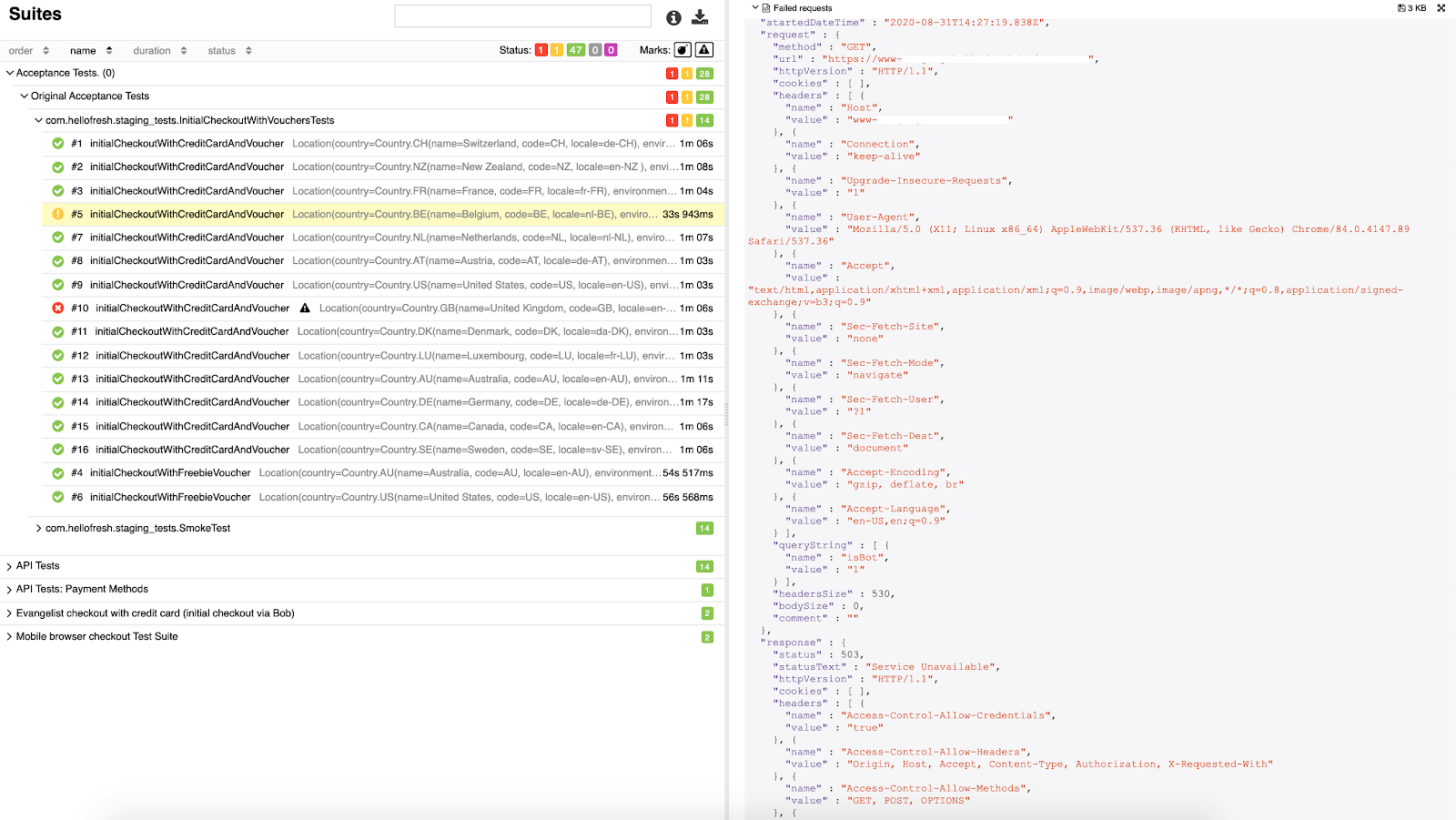
Task: Collapse the InitialCheckoutWithVouchersTests class
Action: click(x=39, y=120)
